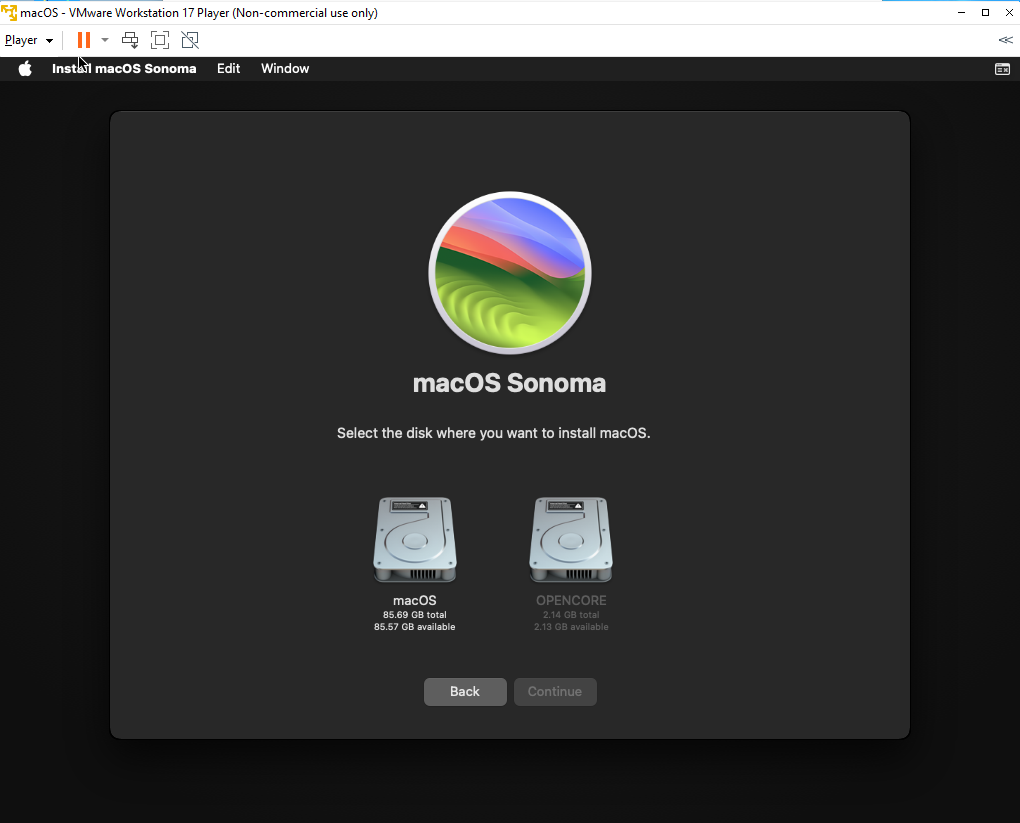Screen dimensions: 1020x823
Task: Click the keyboard icon in macOS menu bar
Action: [1001, 69]
